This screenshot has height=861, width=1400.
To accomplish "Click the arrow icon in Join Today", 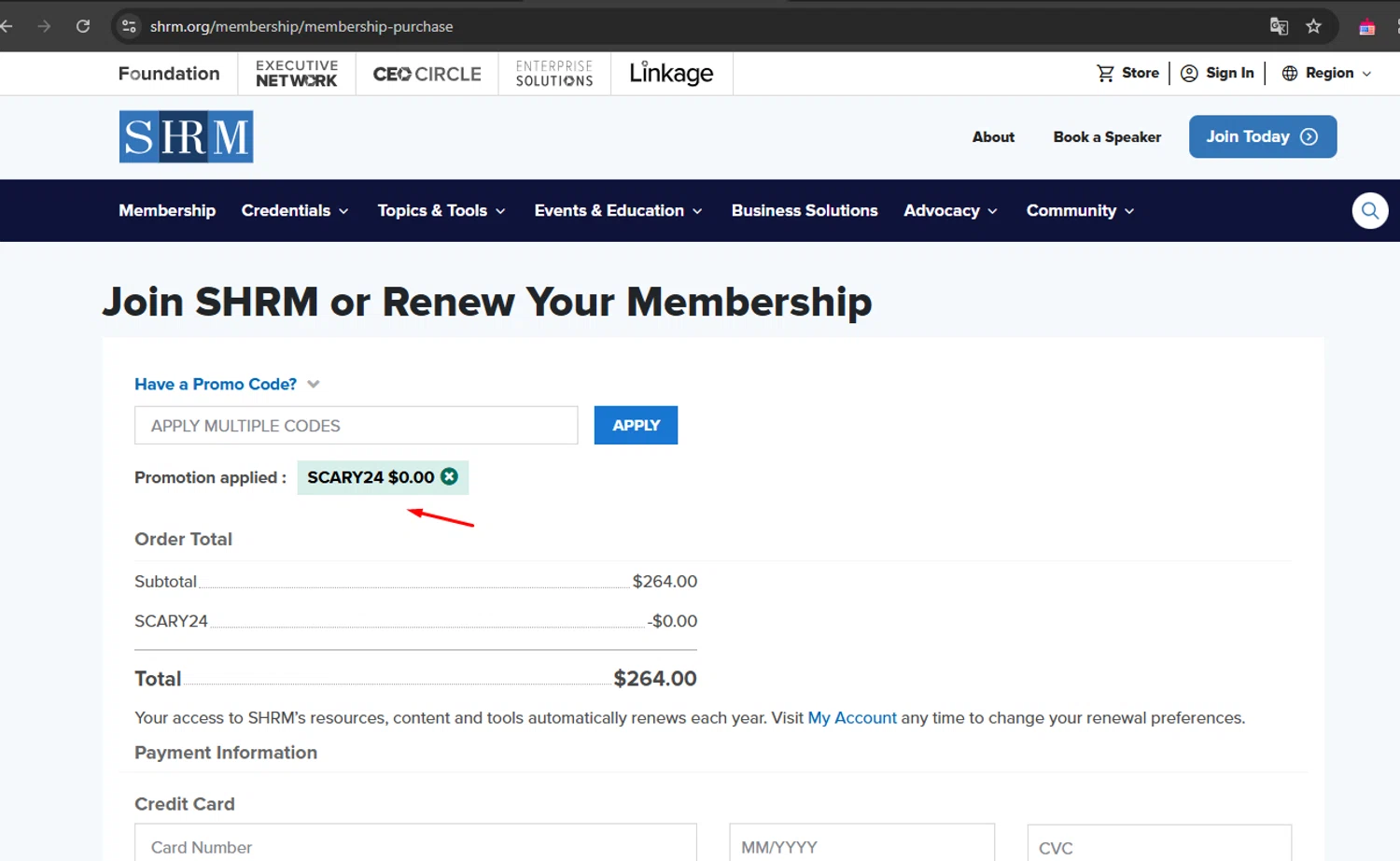I will click(x=1309, y=136).
